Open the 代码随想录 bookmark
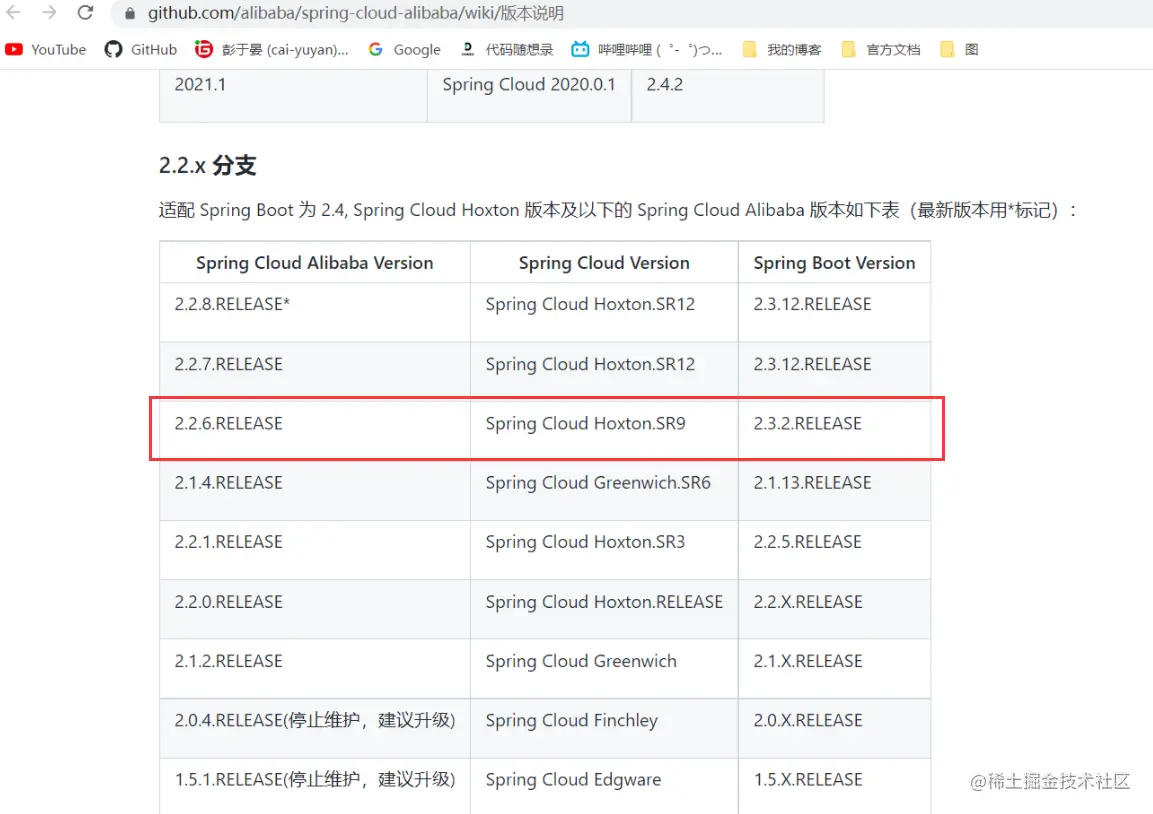Image resolution: width=1153 pixels, height=814 pixels. coord(507,49)
